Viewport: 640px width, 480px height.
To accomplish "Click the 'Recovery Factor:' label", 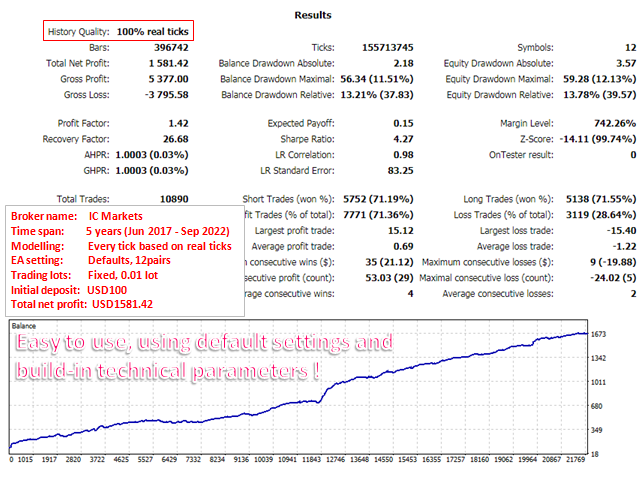I will 76,139.
